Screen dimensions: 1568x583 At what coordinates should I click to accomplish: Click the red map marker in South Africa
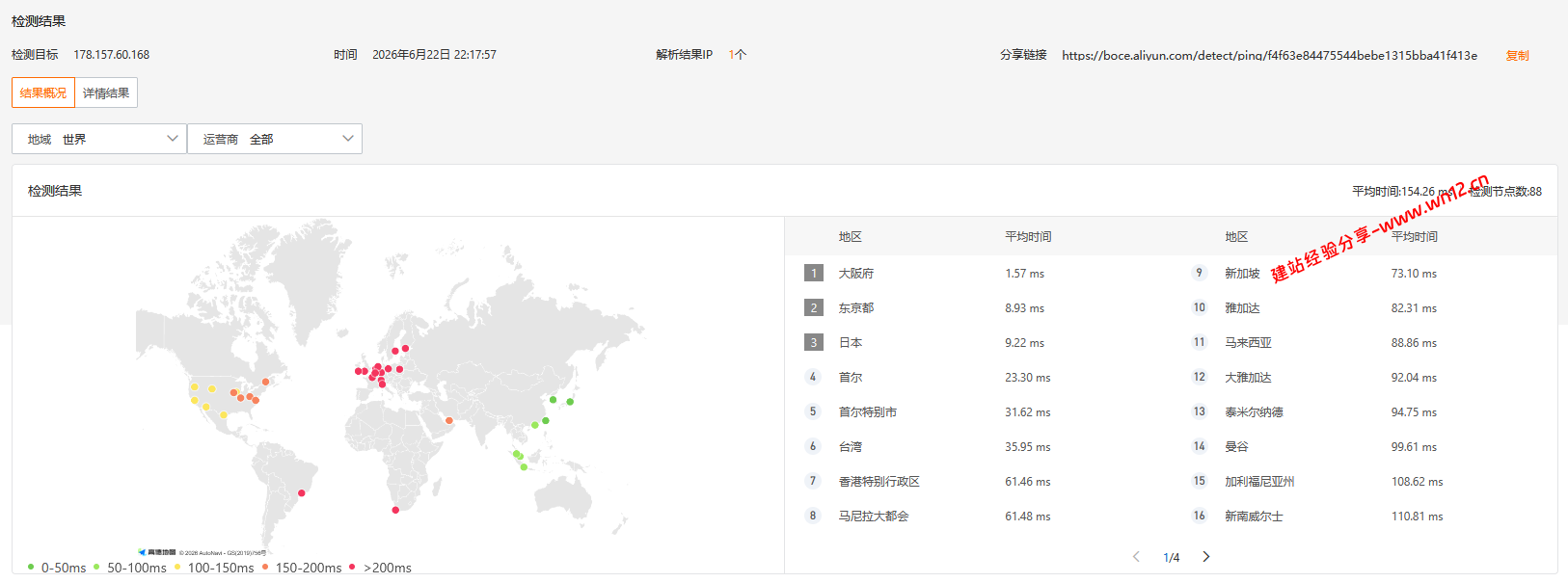395,510
